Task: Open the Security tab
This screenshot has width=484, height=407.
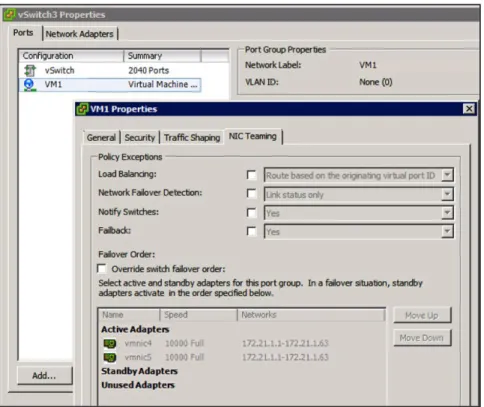Action: pos(140,137)
